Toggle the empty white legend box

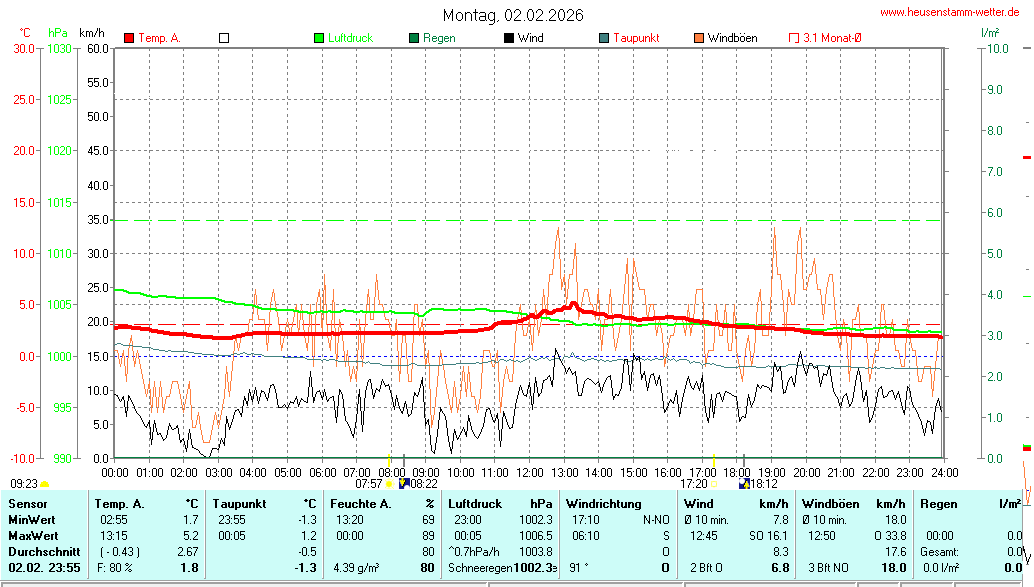[224, 38]
